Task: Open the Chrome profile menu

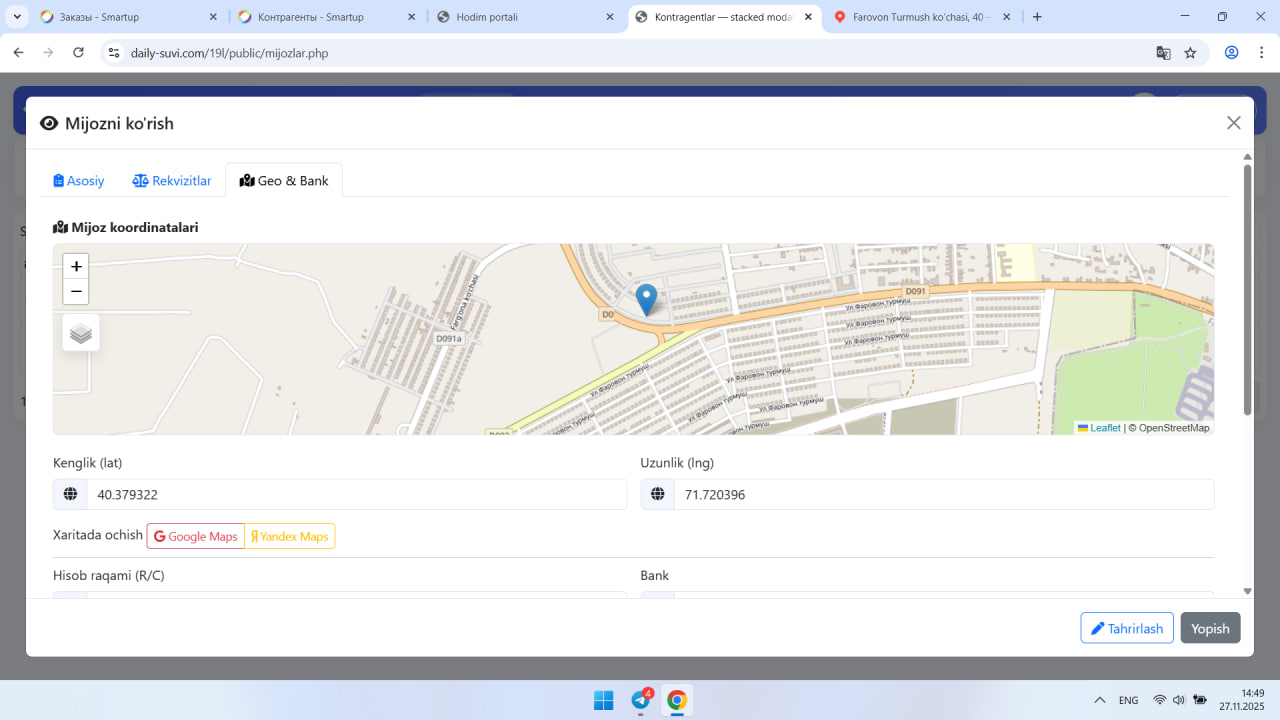Action: pos(1231,53)
